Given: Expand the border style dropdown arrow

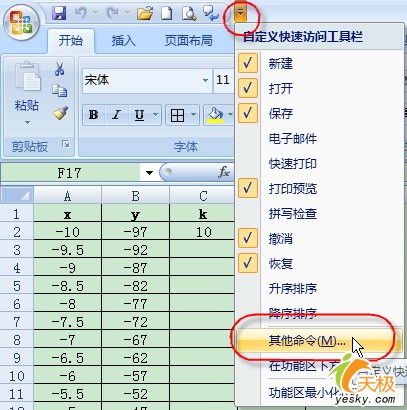Looking at the screenshot, I should [194, 115].
